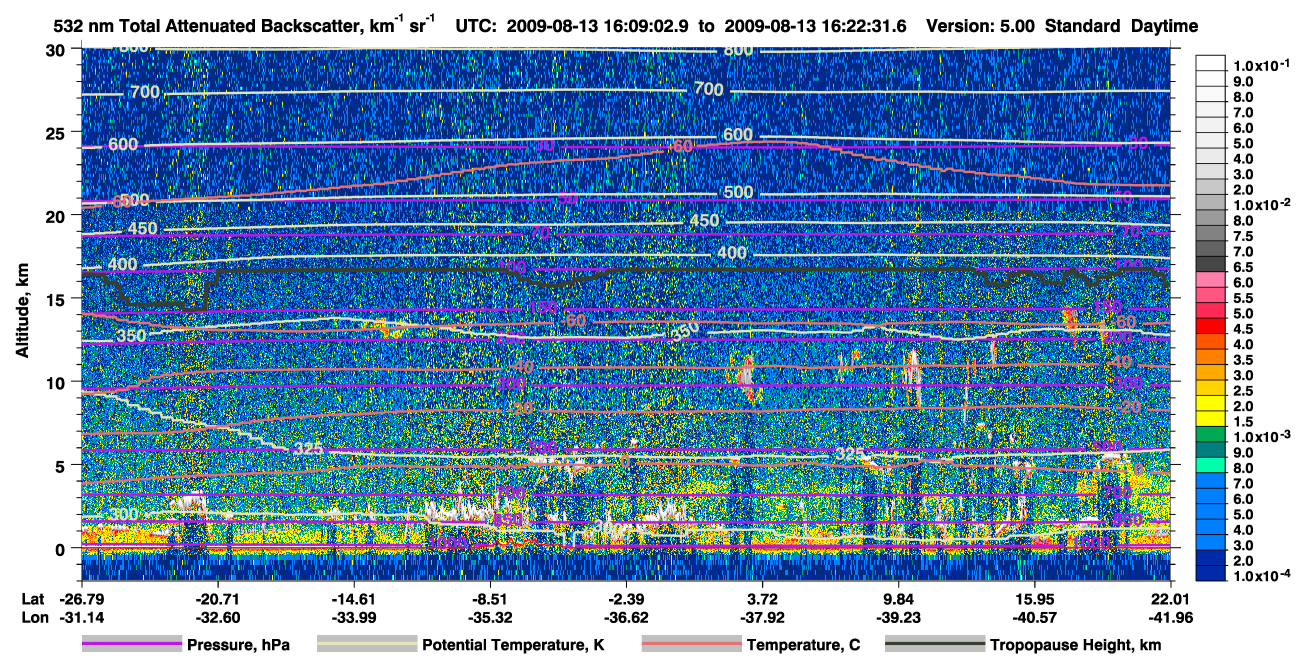Click the altitude axis tick '25'
This screenshot has height=667, width=1300.
(x=57, y=132)
